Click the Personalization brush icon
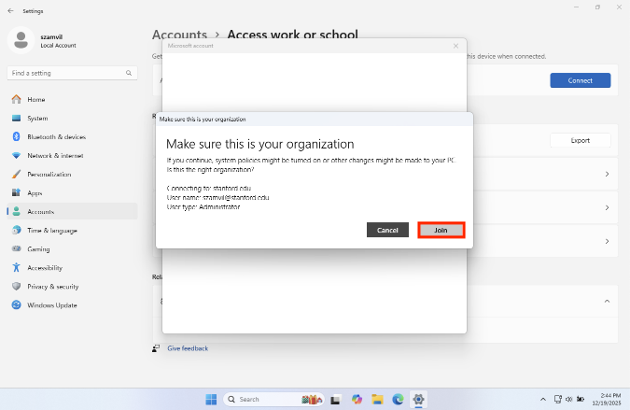630x410 pixels. pos(16,174)
